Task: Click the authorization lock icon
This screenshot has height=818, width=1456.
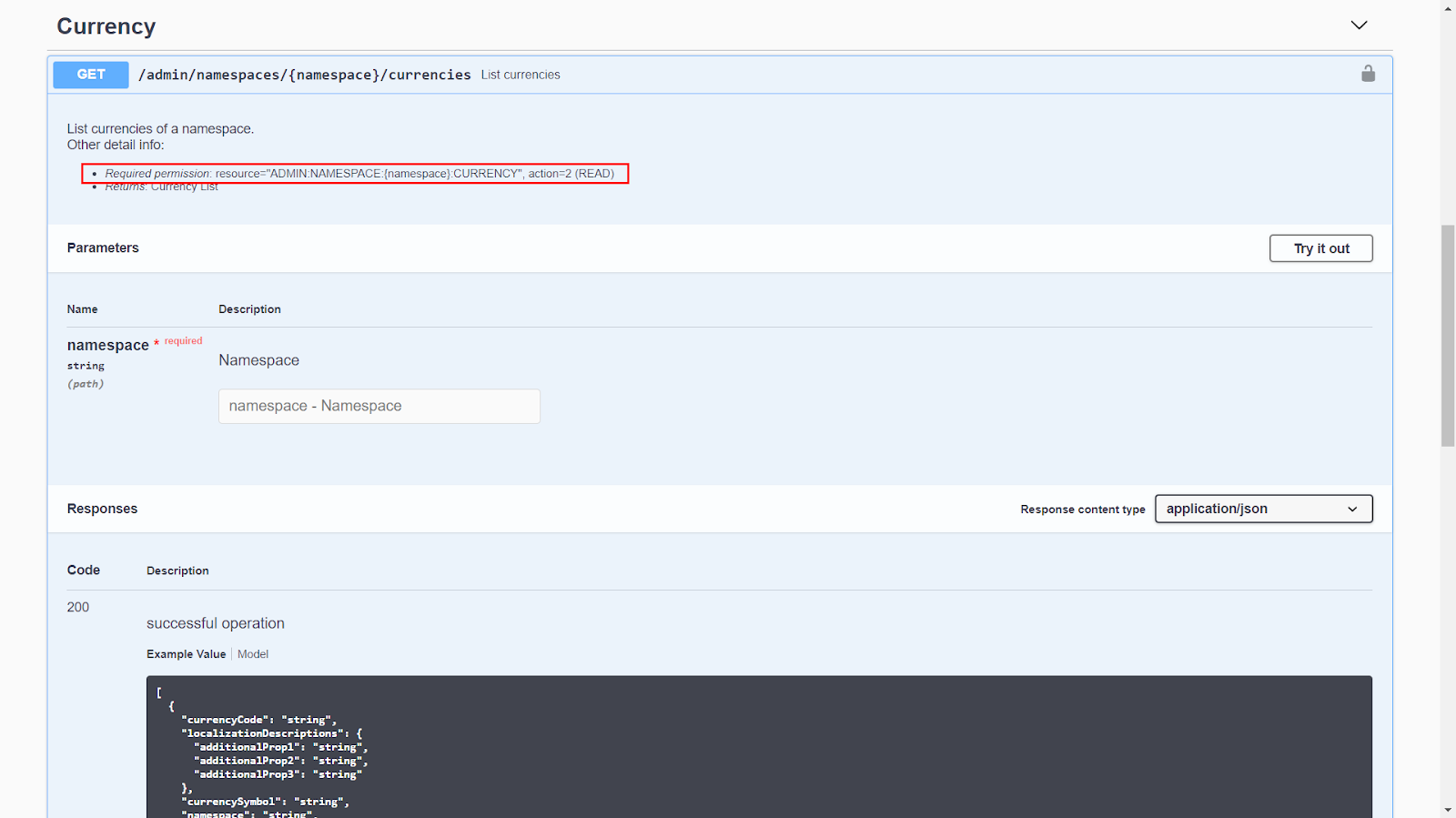Action: coord(1368,74)
